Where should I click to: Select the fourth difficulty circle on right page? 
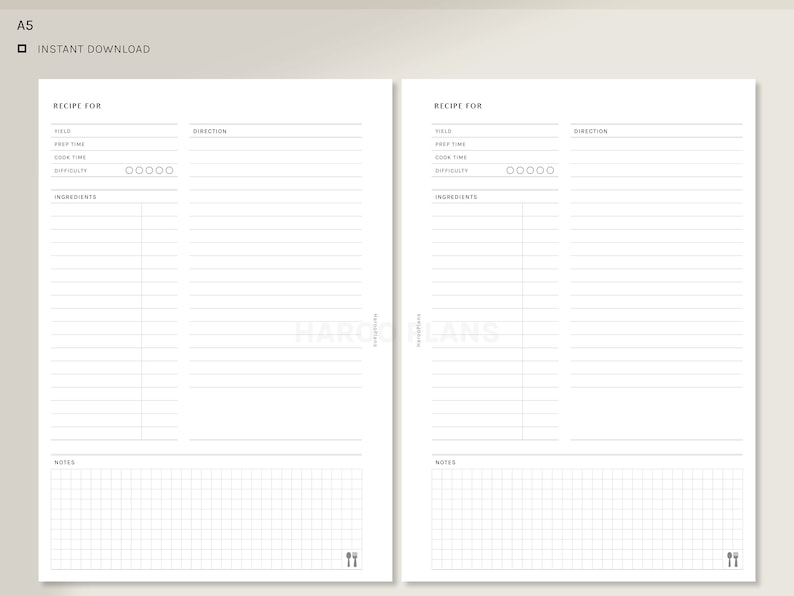click(540, 171)
